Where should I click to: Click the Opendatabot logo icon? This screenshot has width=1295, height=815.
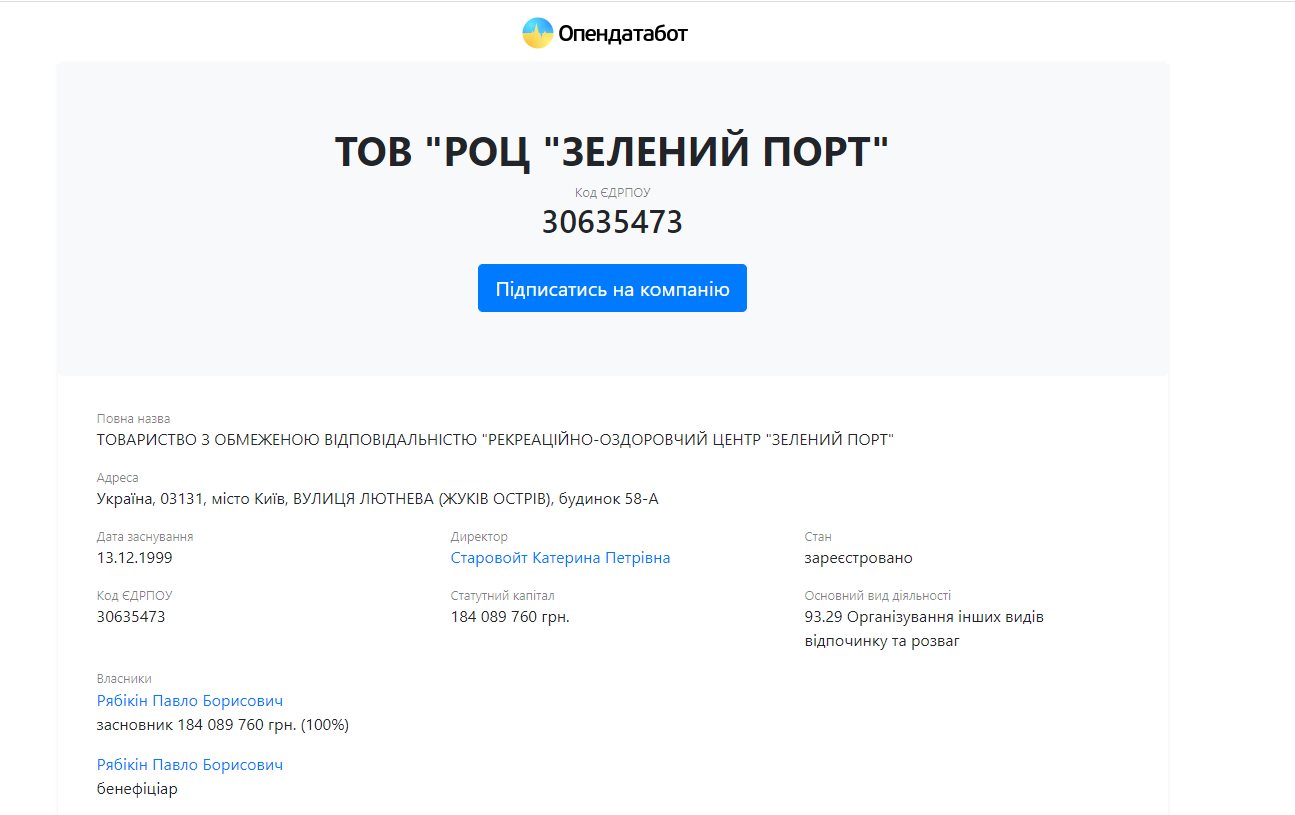coord(537,34)
